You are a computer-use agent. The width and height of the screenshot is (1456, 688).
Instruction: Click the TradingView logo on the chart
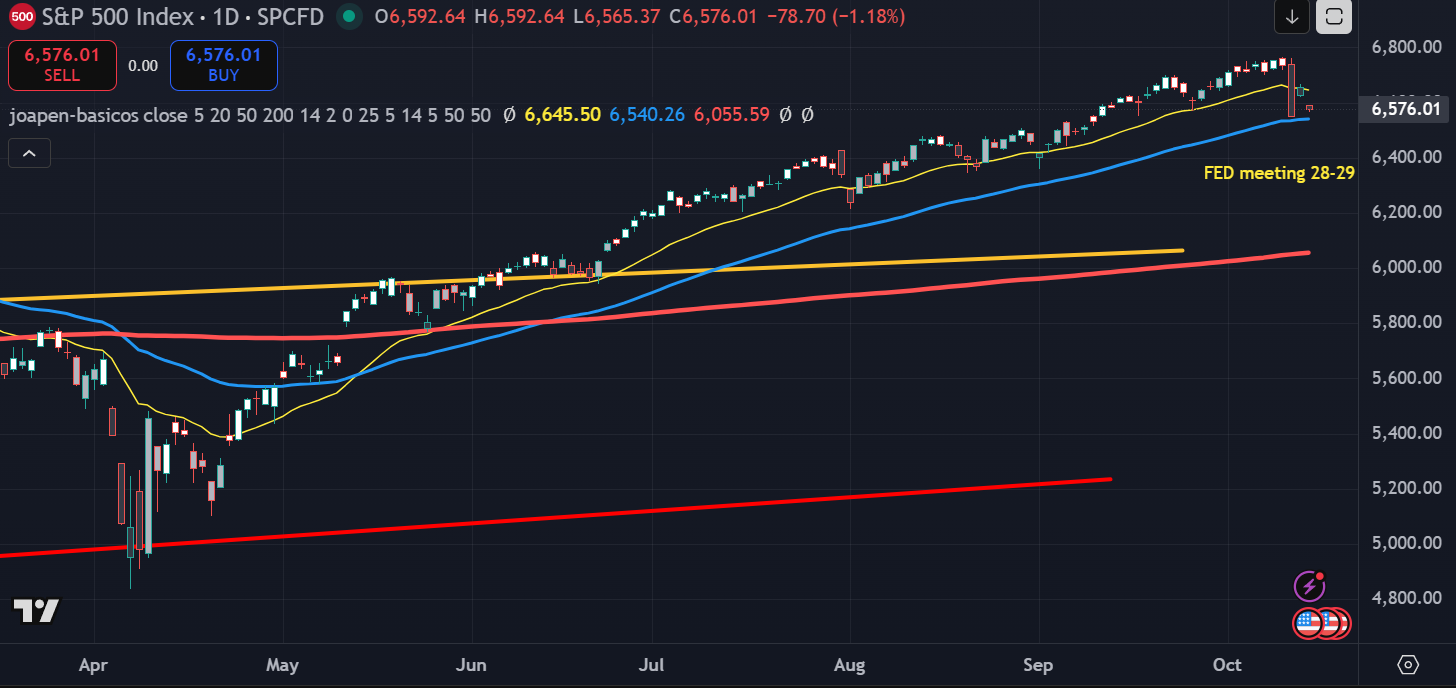point(35,610)
